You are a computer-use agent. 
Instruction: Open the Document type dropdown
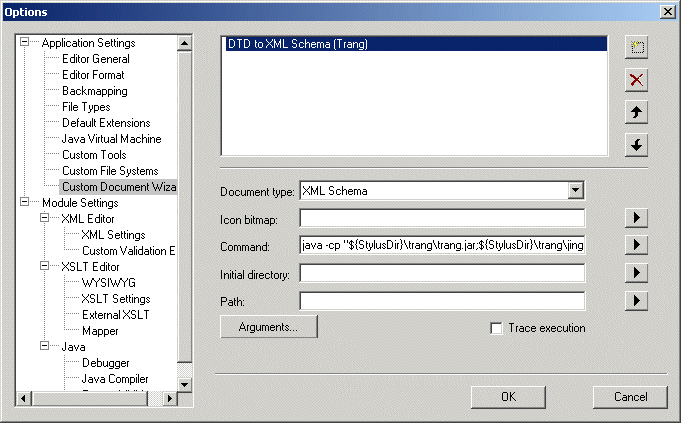(x=575, y=190)
